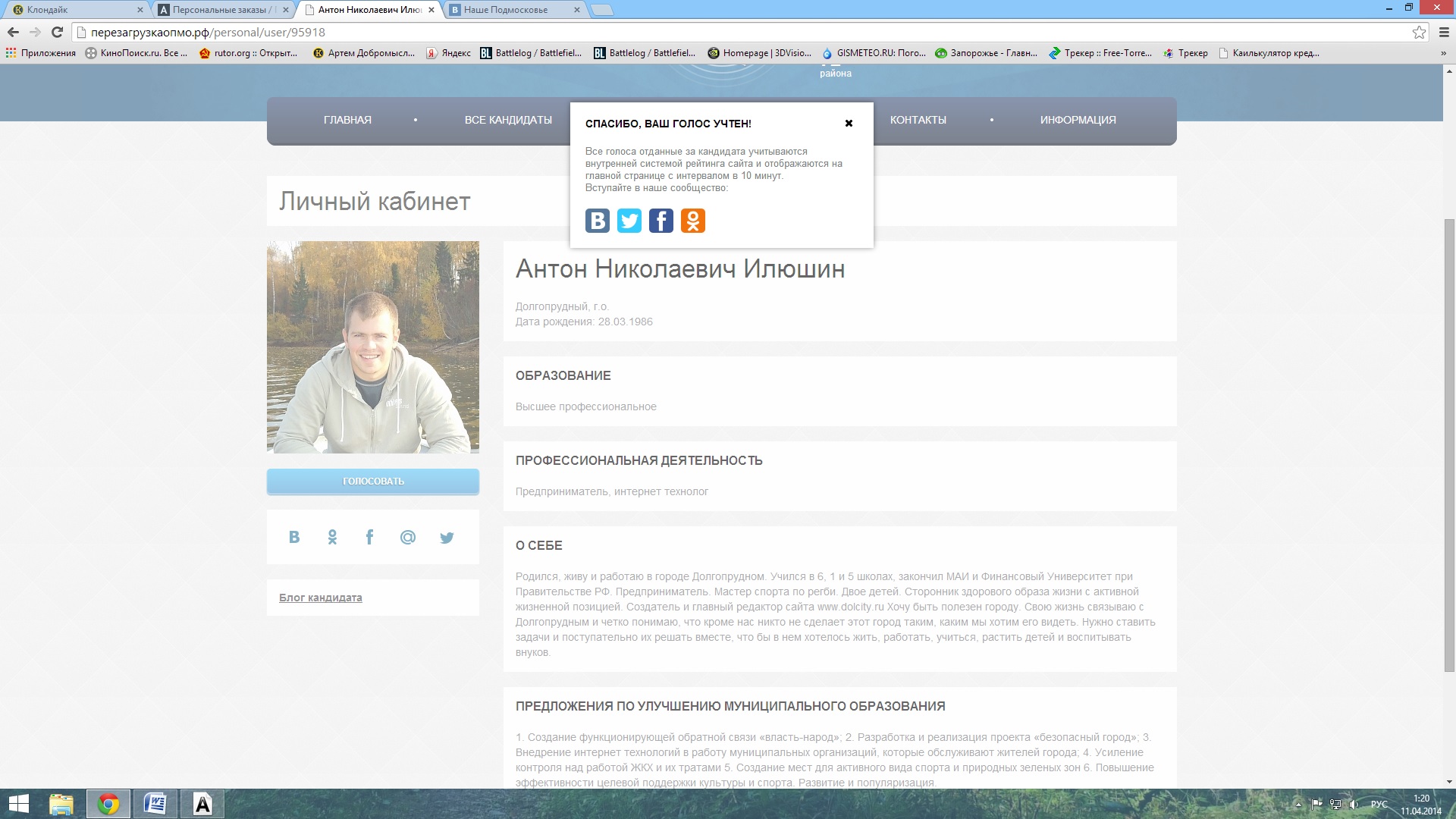This screenshot has width=1456, height=819.
Task: Click Facebook icon in thank-you popup
Action: pos(661,221)
